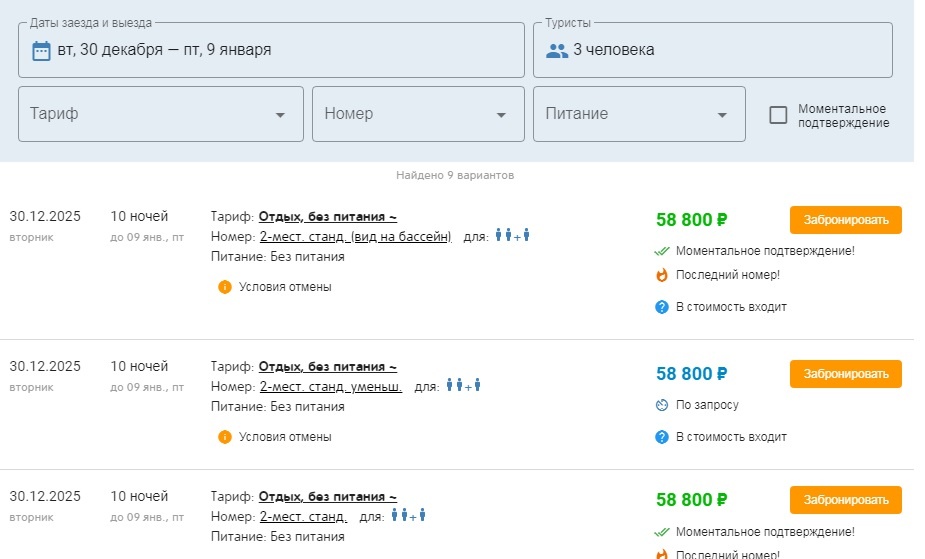Viewport: 925px width, 559px height.
Task: Open the 'Питание' dropdown
Action: 639,114
